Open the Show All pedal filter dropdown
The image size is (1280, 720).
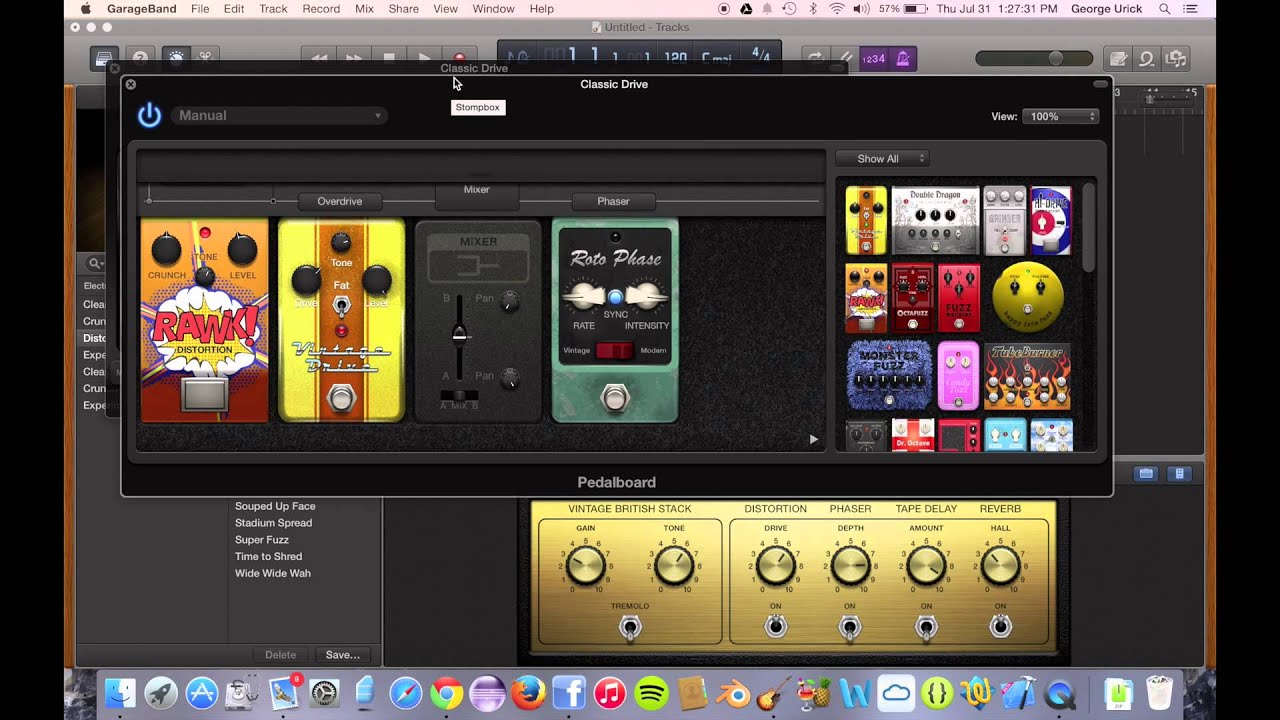point(882,158)
